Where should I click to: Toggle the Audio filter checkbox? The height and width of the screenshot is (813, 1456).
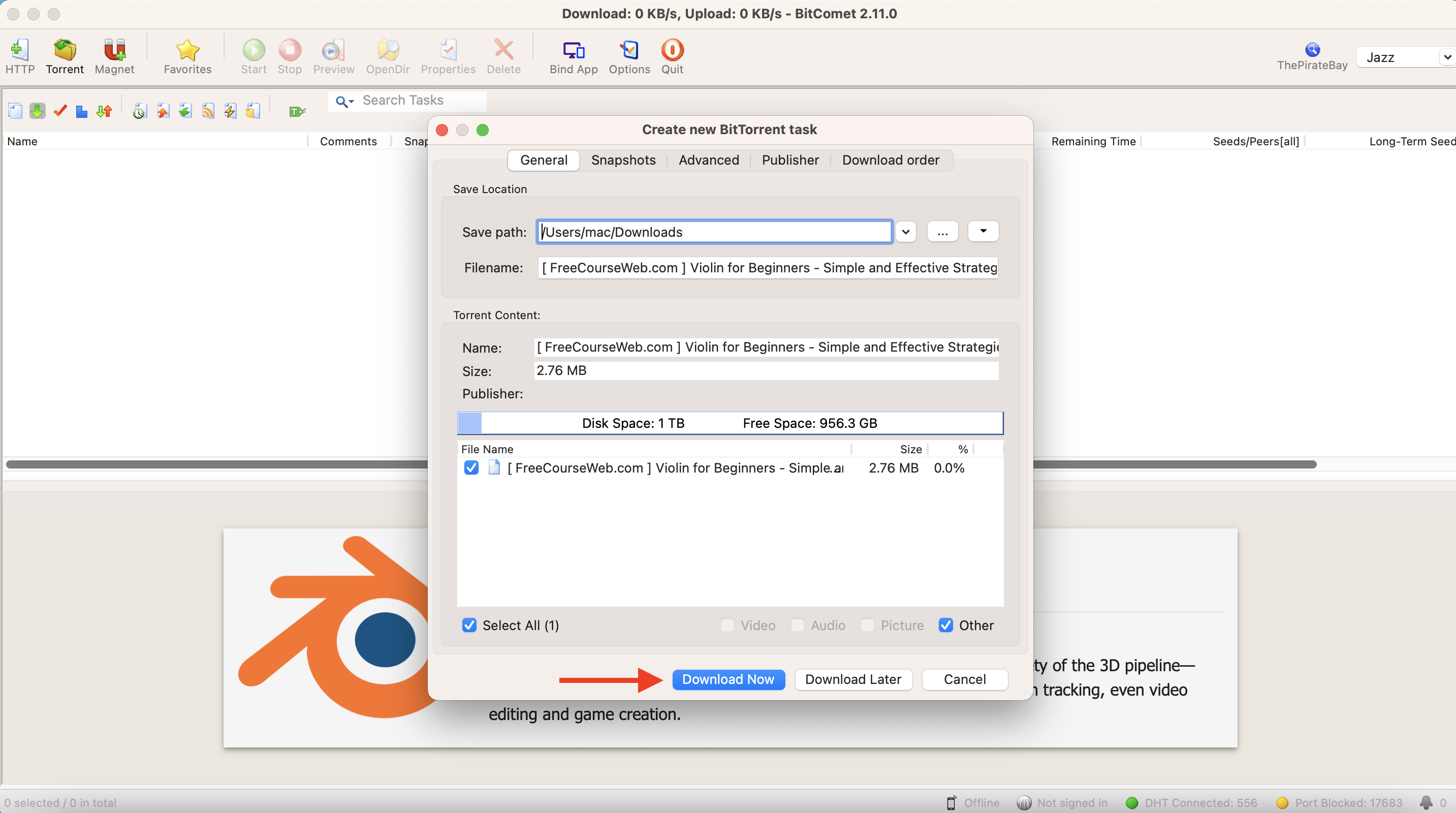click(x=797, y=626)
